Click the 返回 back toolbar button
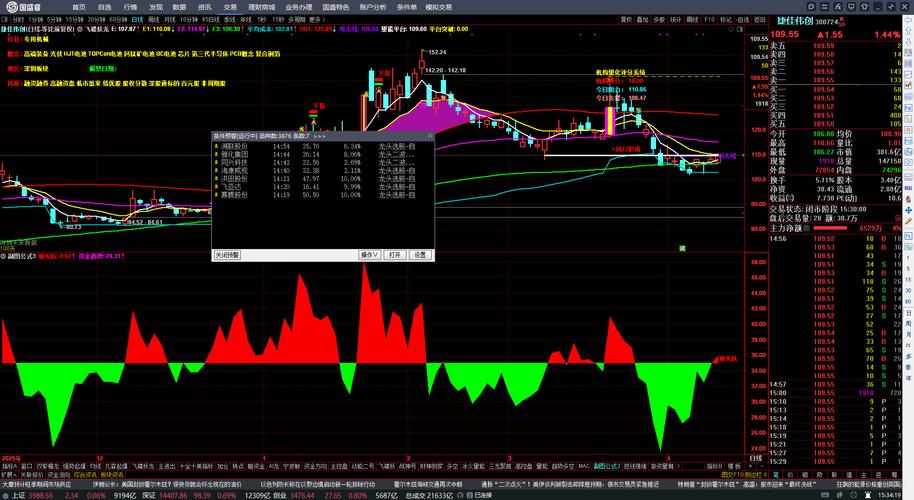The width and height of the screenshot is (914, 500). (760, 19)
